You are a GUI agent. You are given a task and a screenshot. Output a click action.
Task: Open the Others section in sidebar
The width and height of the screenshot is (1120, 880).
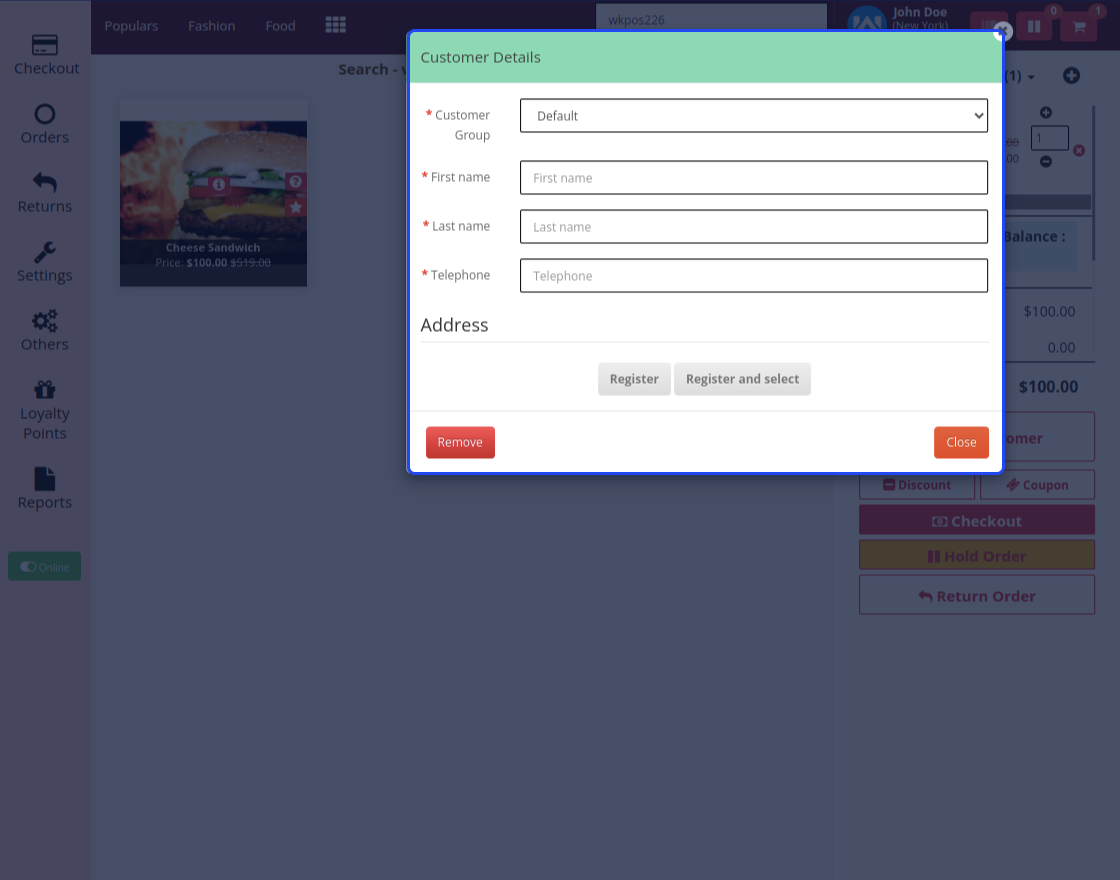coord(44,329)
